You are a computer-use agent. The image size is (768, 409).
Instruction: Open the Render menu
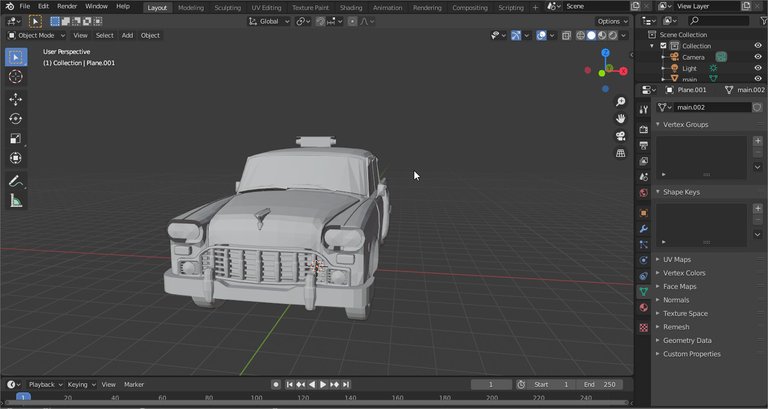(x=67, y=6)
